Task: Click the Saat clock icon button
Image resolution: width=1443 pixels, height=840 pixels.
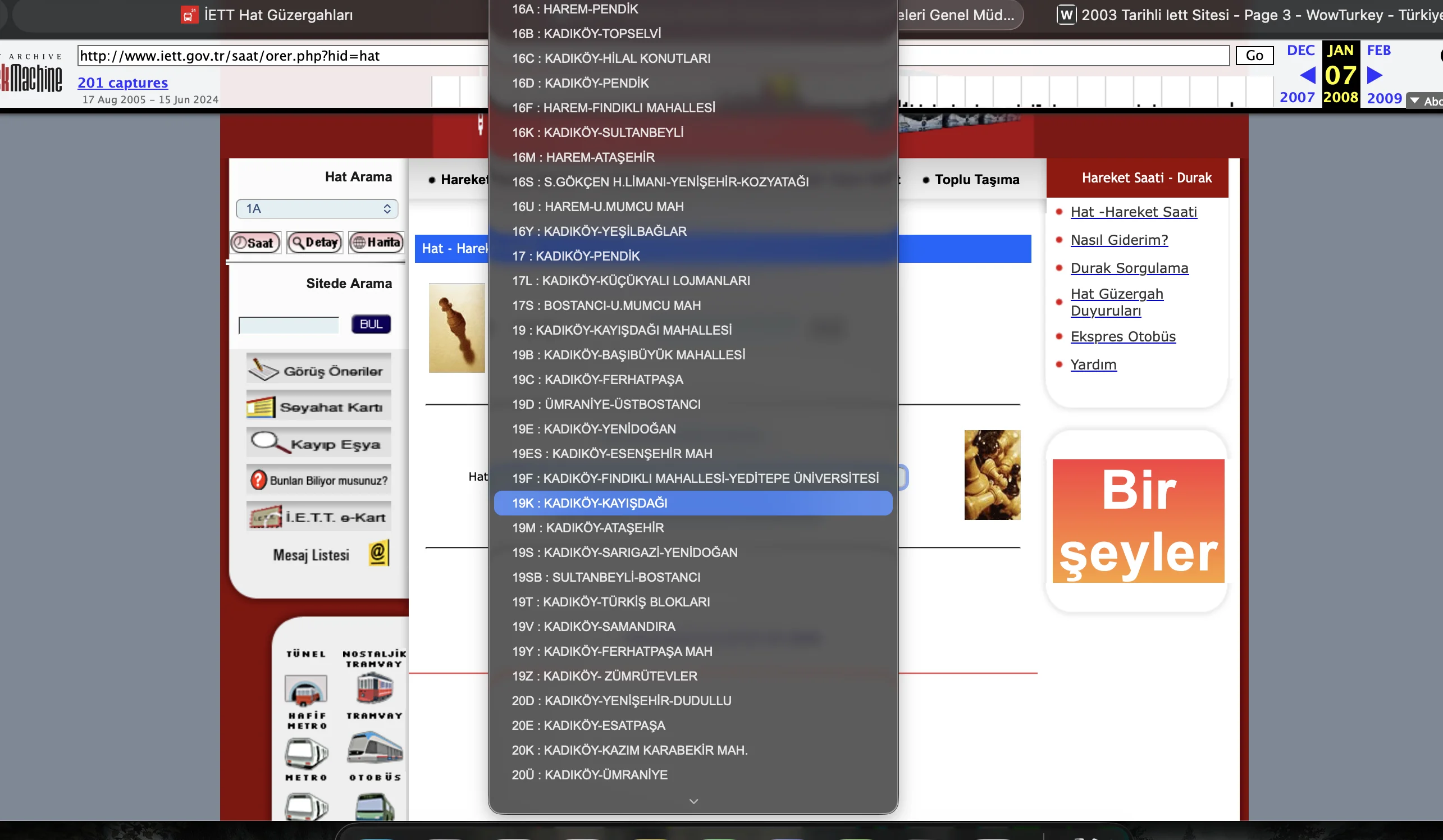Action: [x=255, y=243]
